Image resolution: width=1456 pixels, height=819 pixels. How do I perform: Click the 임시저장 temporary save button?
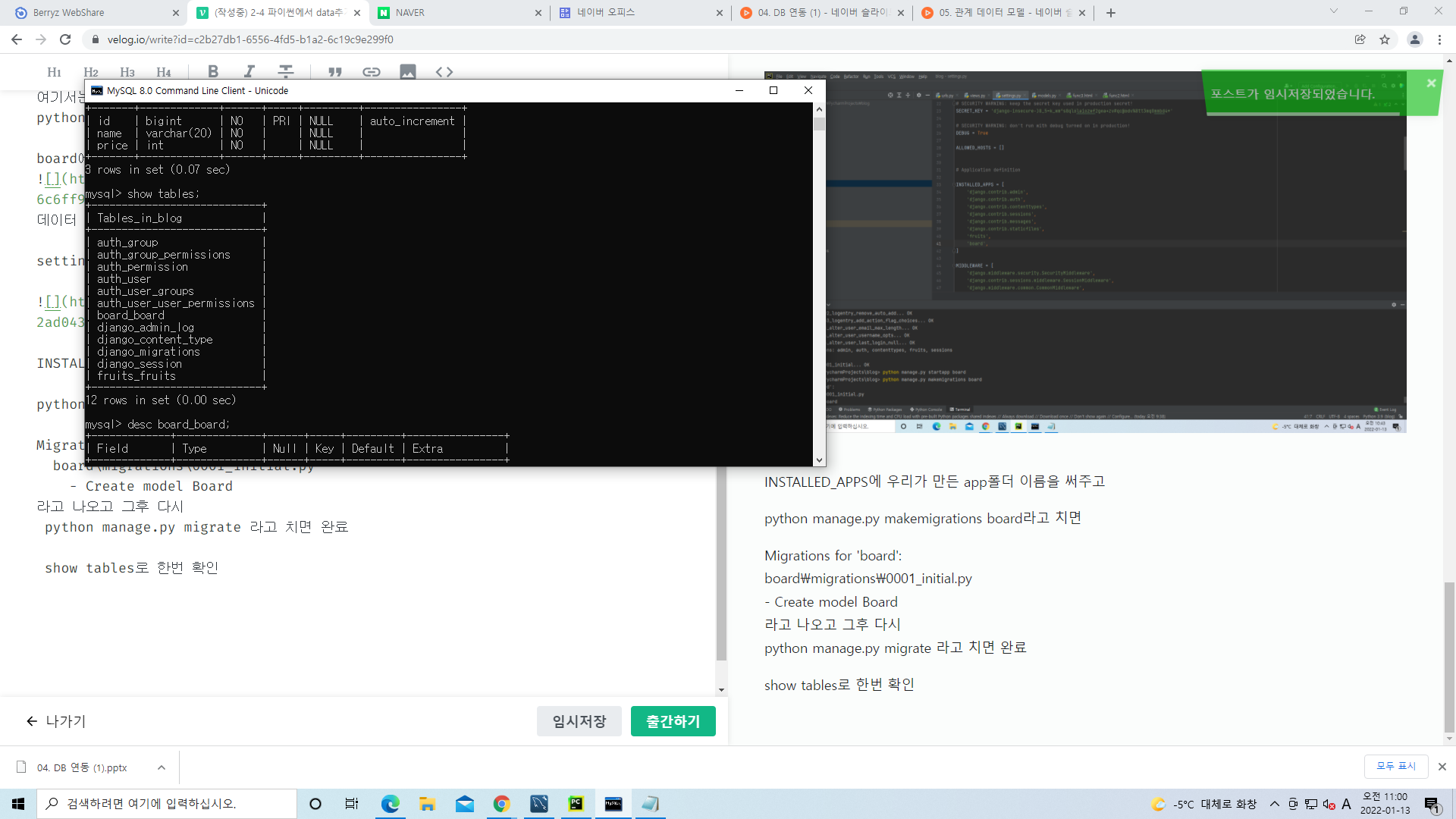click(579, 721)
